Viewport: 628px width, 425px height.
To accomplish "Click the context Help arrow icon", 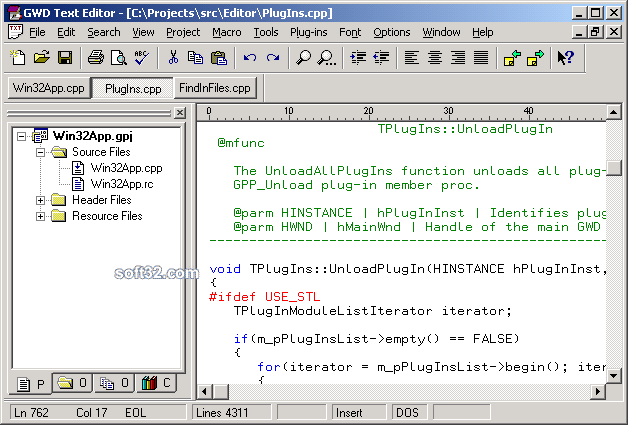I will [565, 58].
